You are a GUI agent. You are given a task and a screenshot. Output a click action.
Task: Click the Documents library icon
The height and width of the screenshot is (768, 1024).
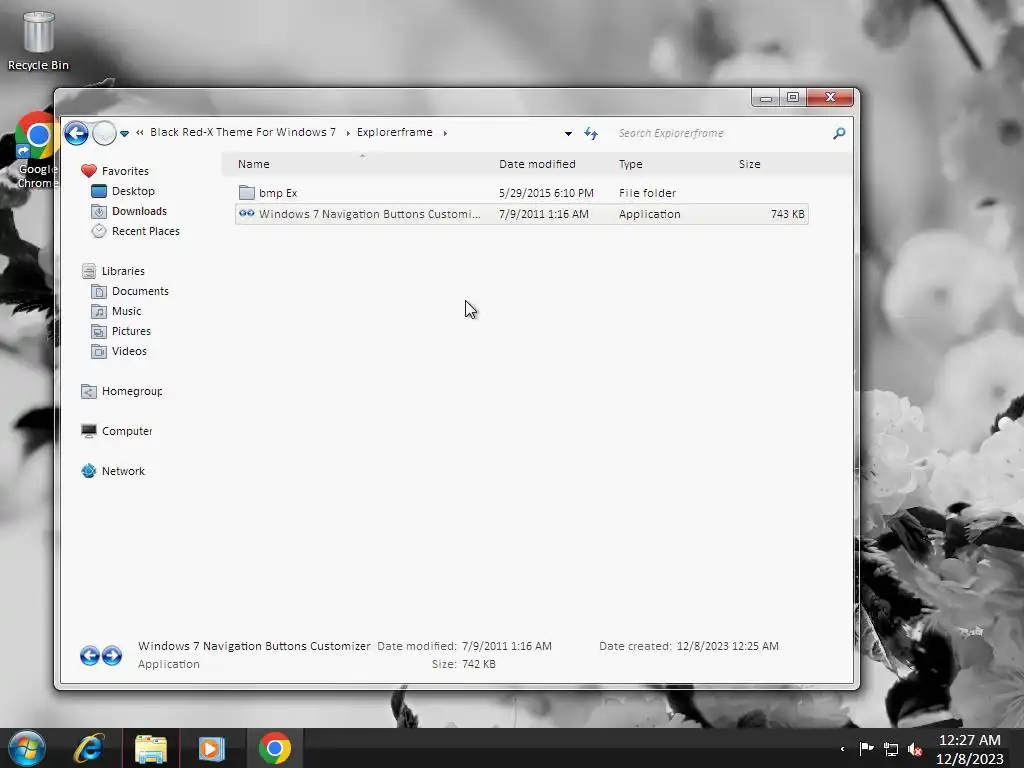click(99, 291)
